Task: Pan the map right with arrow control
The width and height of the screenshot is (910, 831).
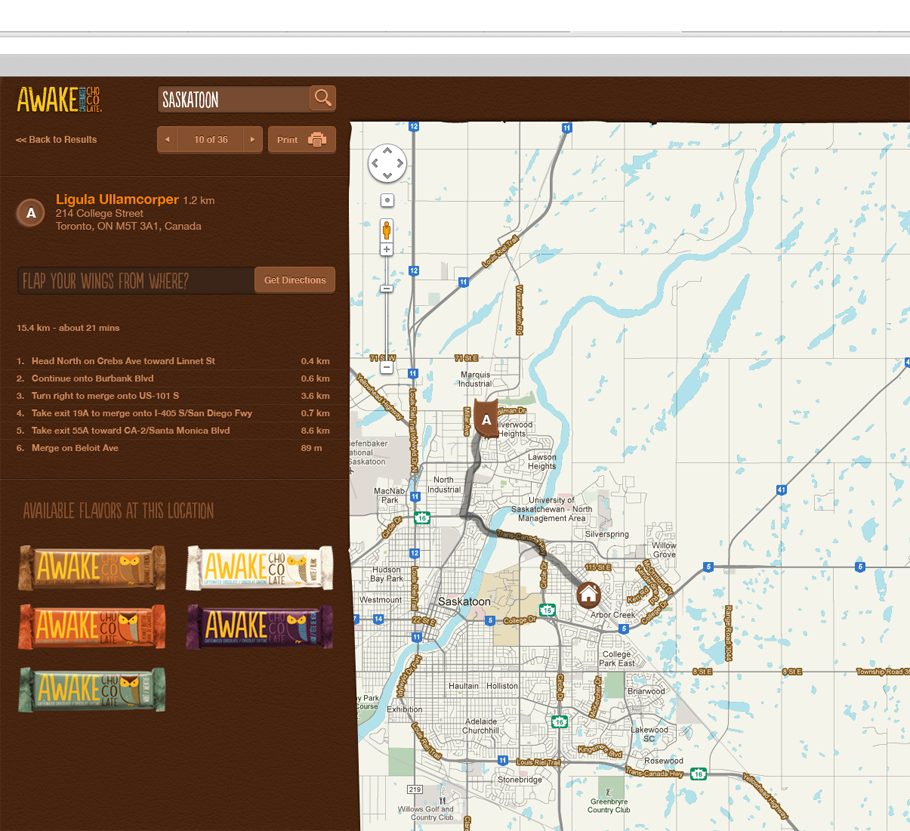Action: [x=399, y=163]
